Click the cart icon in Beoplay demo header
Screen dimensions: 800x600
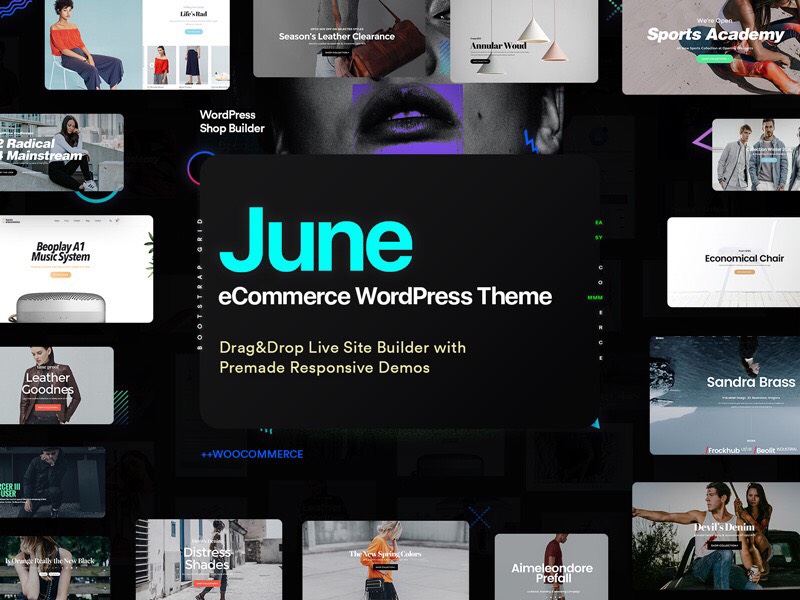[118, 219]
